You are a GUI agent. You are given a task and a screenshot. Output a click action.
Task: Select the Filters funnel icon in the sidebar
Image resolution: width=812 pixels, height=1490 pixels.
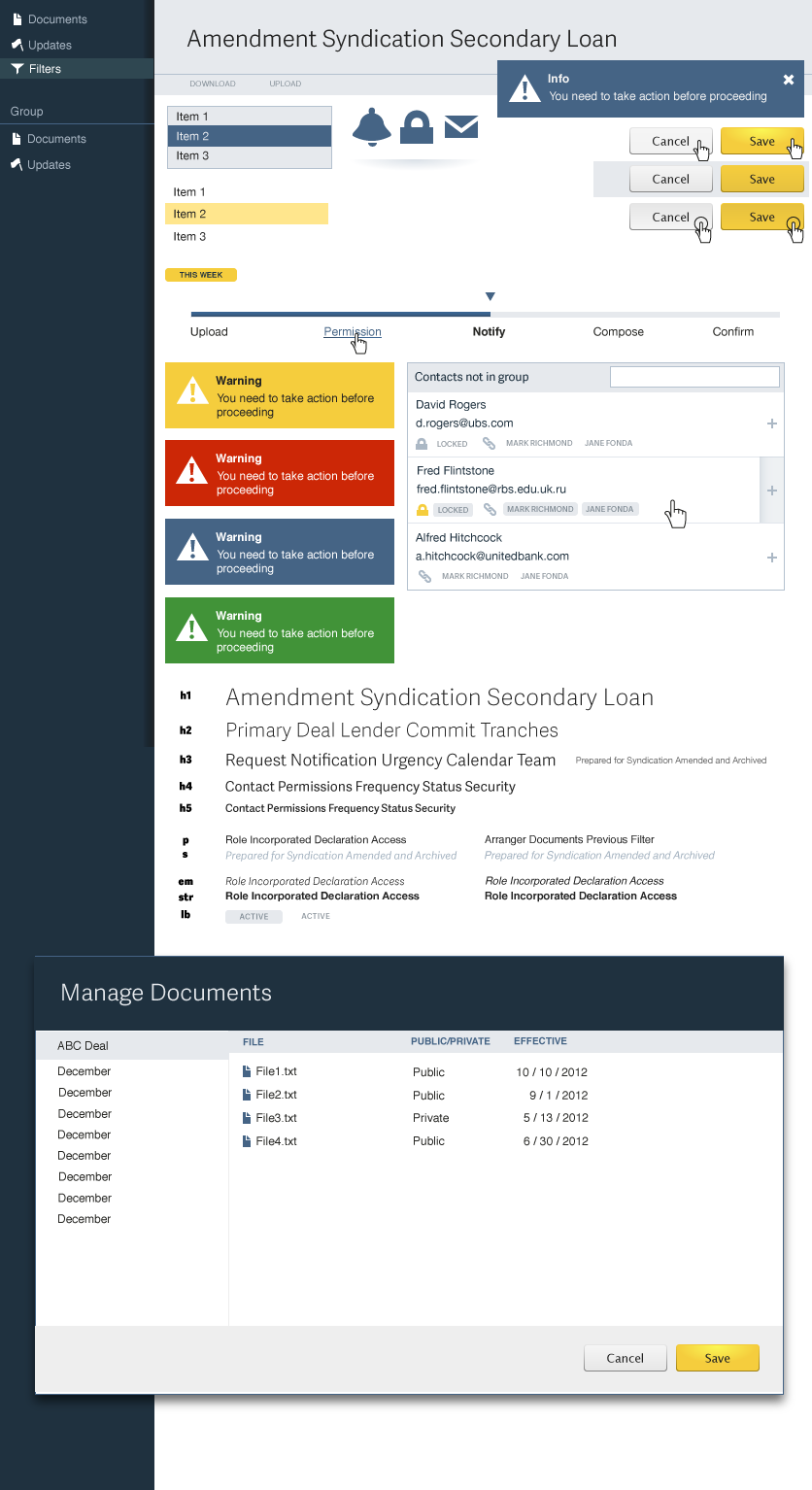point(17,69)
